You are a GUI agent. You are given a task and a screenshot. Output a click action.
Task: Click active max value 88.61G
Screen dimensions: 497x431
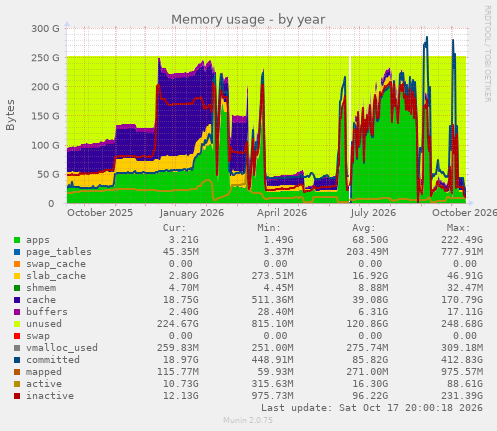coord(465,384)
